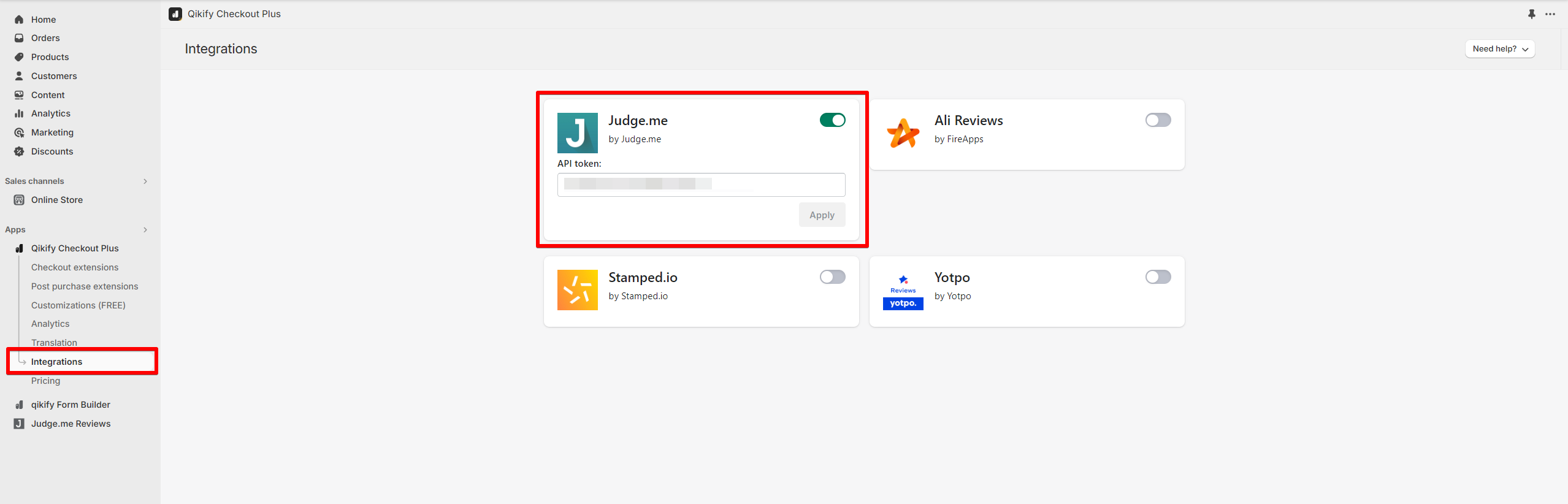The height and width of the screenshot is (504, 1568).
Task: Click the Judge.me API token field
Action: [x=702, y=185]
